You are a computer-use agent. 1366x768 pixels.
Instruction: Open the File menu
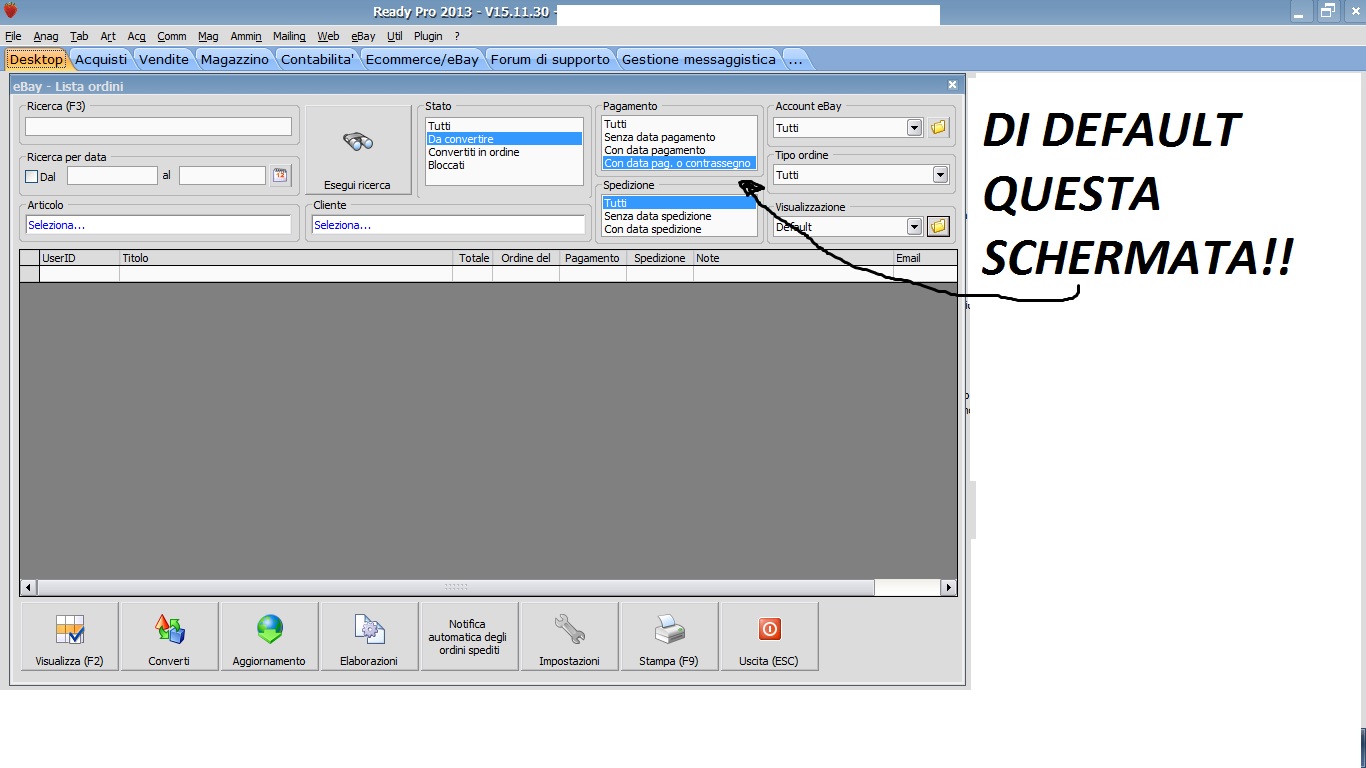(13, 36)
